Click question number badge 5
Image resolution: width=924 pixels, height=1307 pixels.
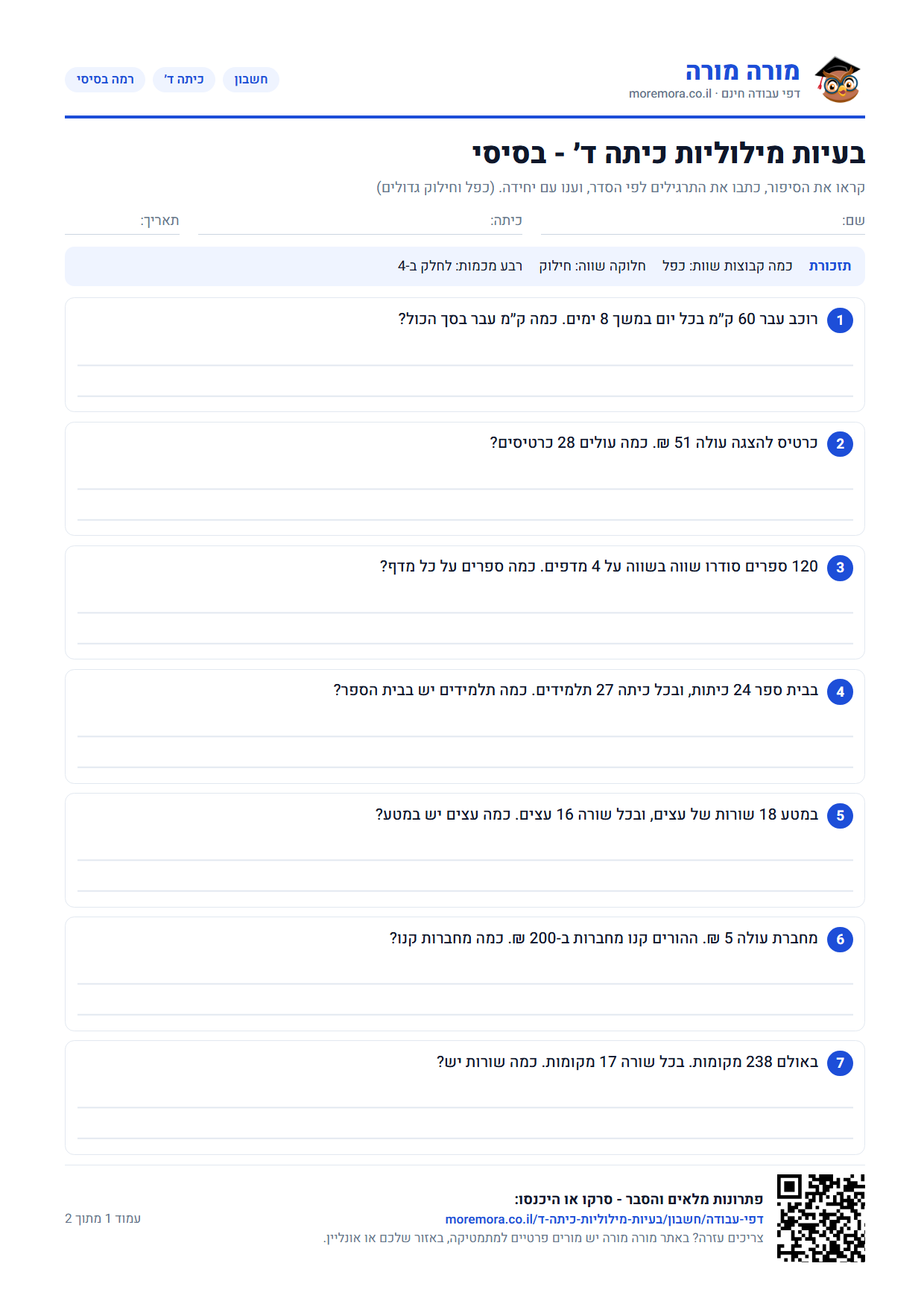tap(840, 815)
